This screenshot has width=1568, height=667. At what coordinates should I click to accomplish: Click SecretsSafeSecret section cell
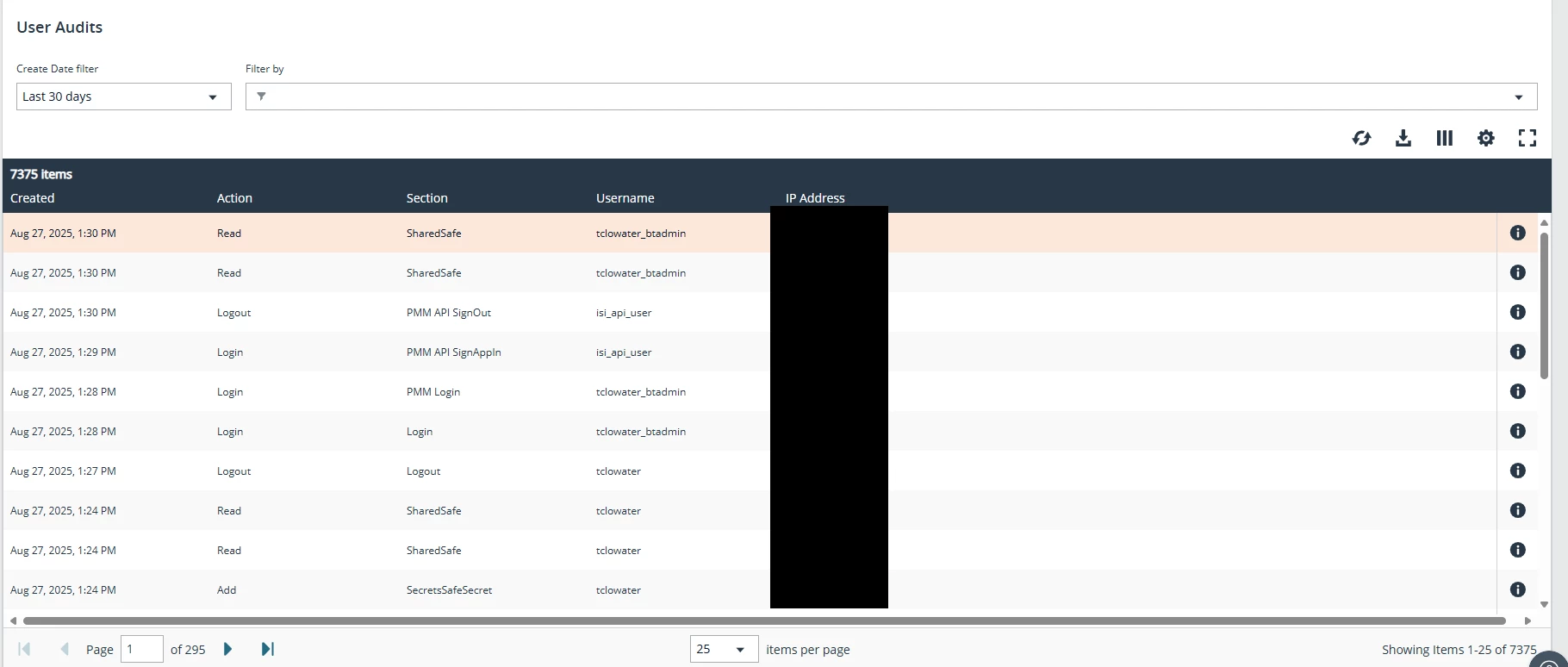tap(449, 590)
